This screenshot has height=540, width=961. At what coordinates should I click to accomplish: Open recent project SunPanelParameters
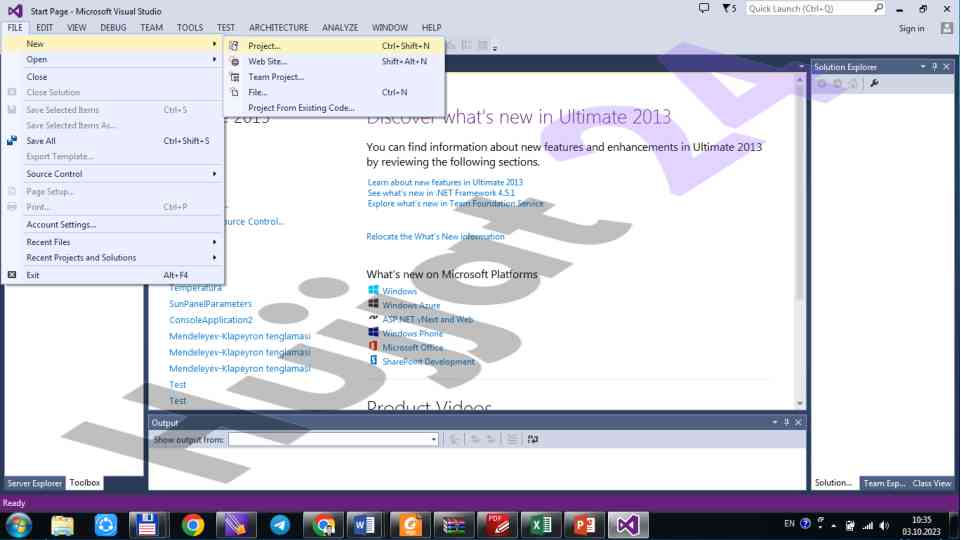[210, 303]
